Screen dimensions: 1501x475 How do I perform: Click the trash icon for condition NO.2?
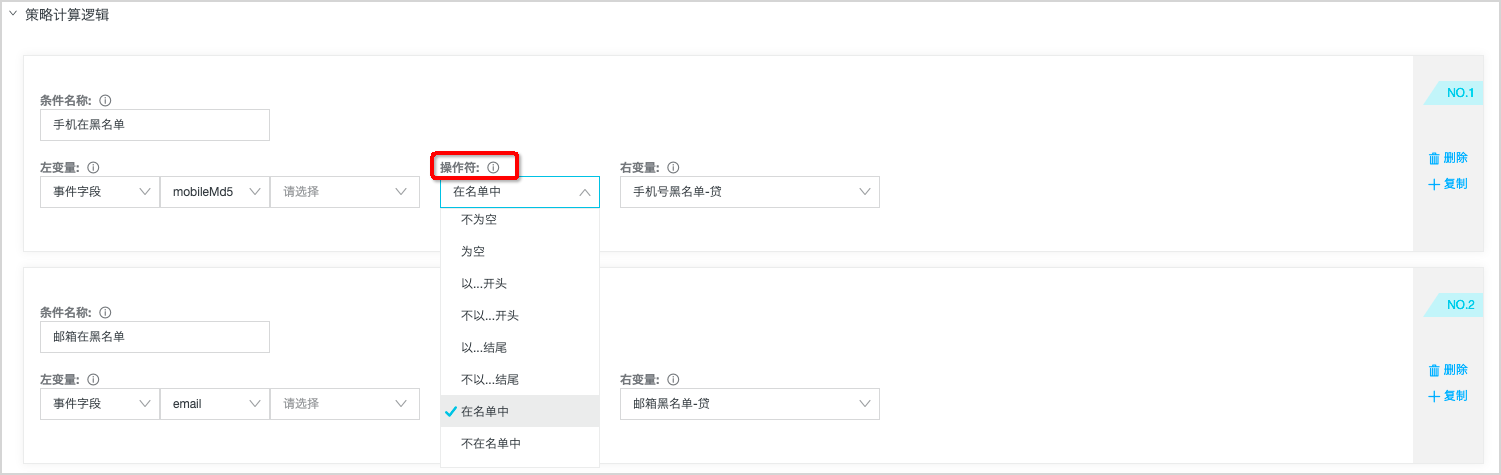coord(1434,370)
